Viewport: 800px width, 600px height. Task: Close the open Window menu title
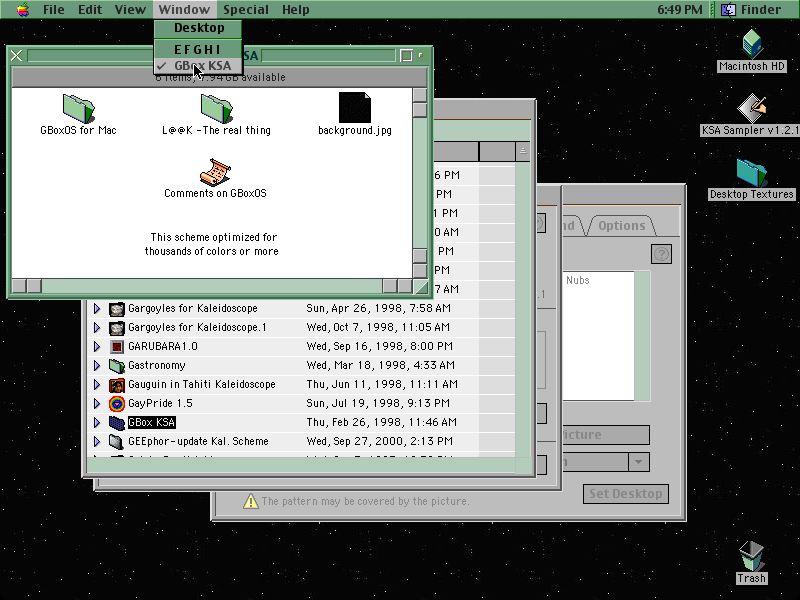[x=184, y=9]
